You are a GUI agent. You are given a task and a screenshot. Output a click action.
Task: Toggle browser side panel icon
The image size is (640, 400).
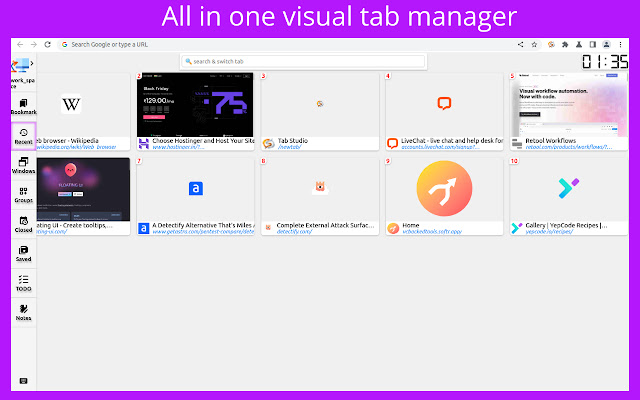pos(593,44)
